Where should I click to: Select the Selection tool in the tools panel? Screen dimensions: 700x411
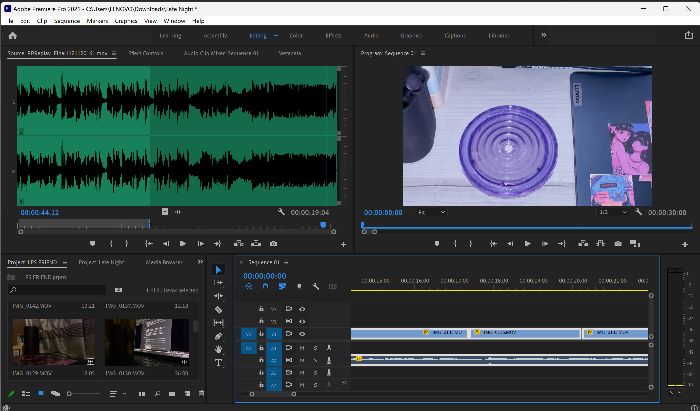click(x=218, y=270)
